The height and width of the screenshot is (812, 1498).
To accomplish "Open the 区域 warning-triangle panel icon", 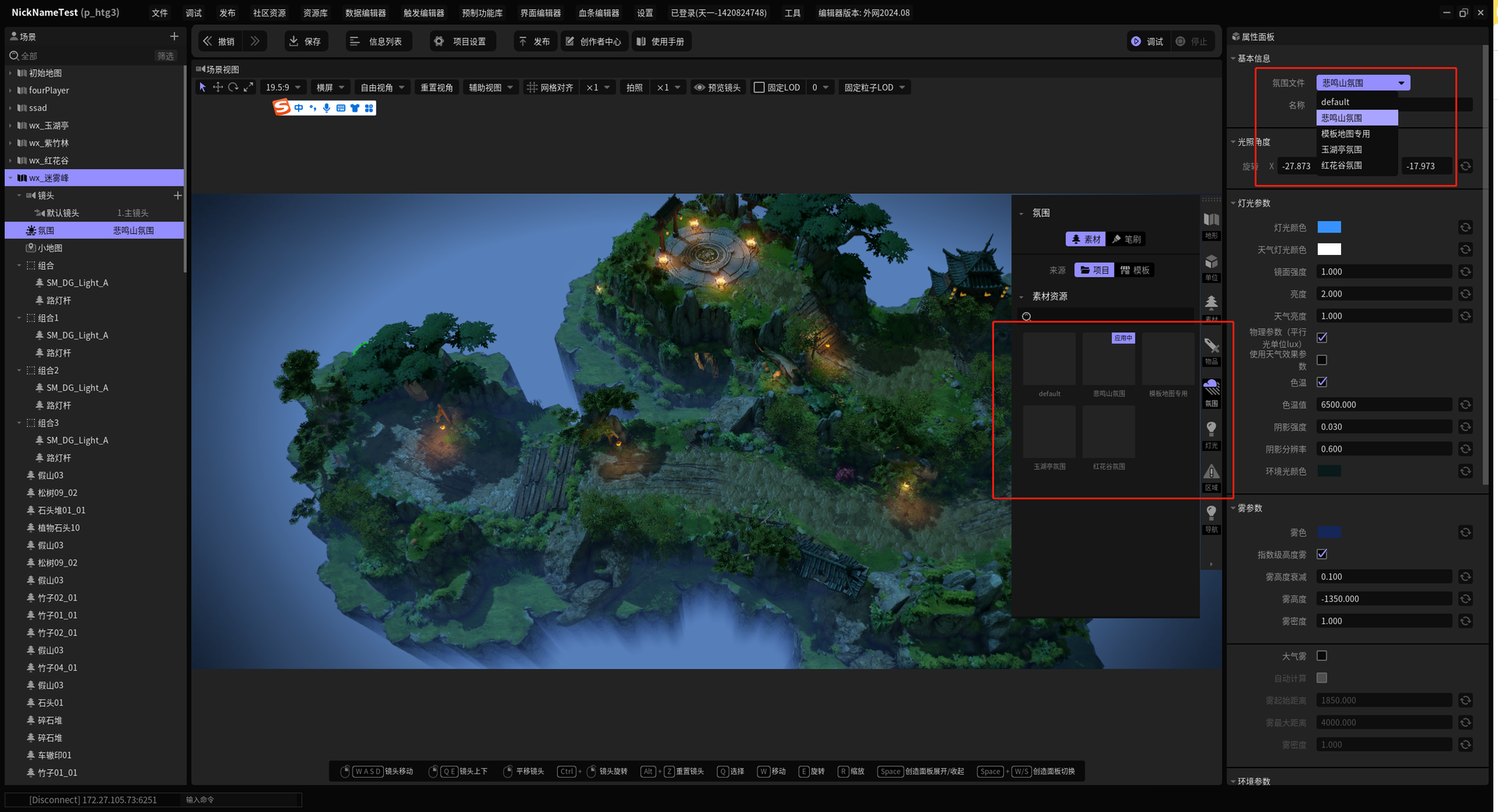I will tap(1211, 477).
